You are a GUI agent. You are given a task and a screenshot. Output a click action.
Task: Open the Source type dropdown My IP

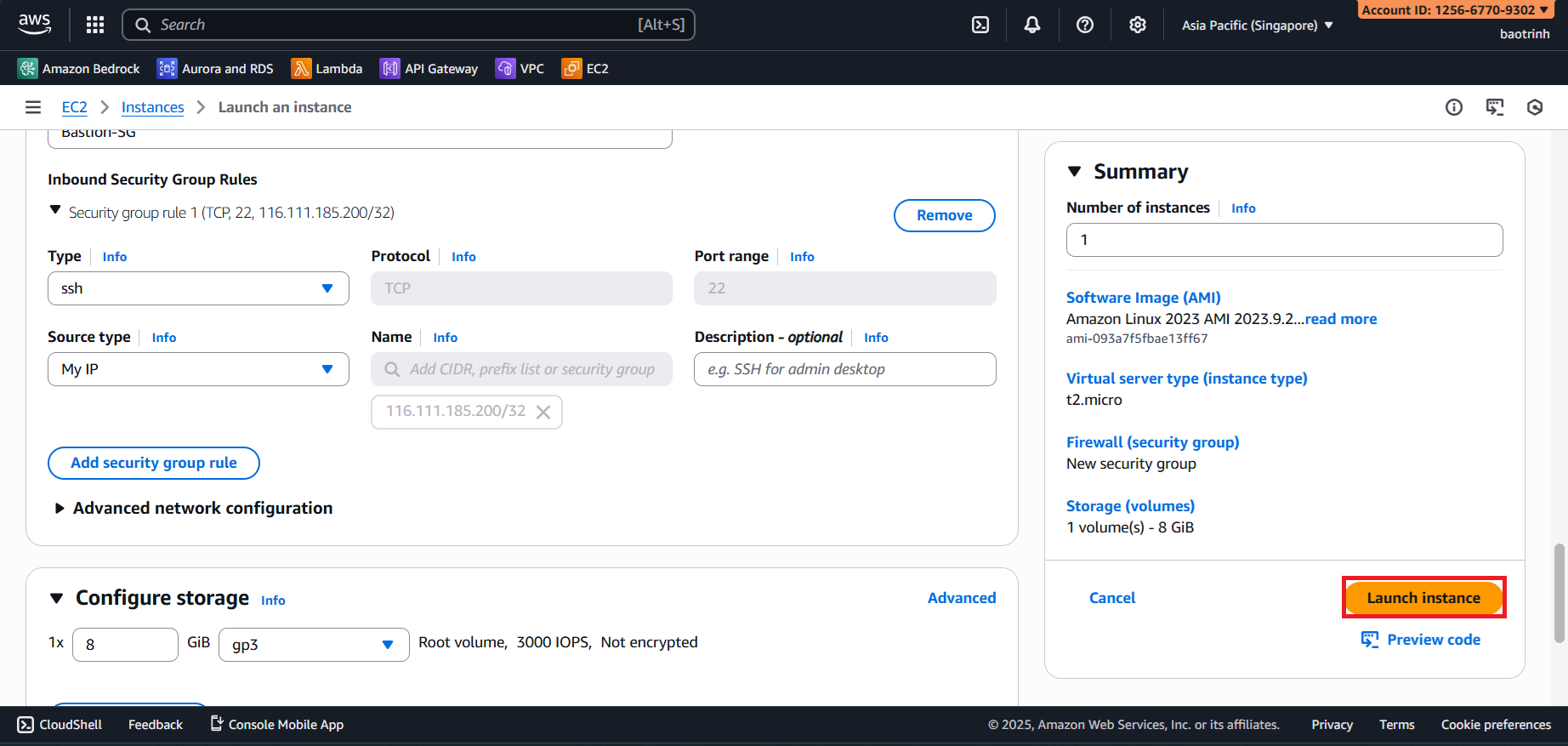(x=198, y=369)
